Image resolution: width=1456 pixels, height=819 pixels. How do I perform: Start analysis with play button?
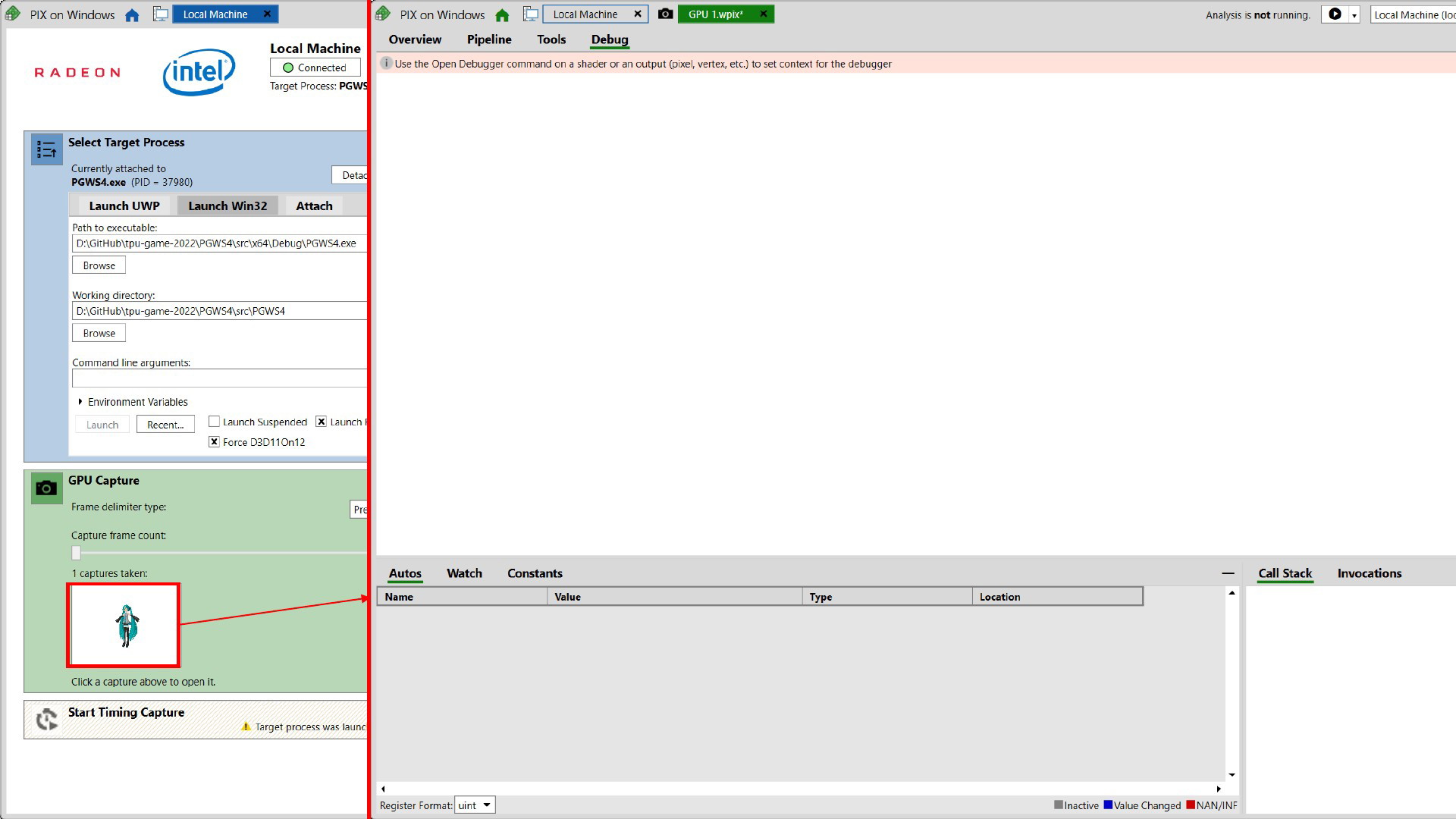[x=1335, y=14]
